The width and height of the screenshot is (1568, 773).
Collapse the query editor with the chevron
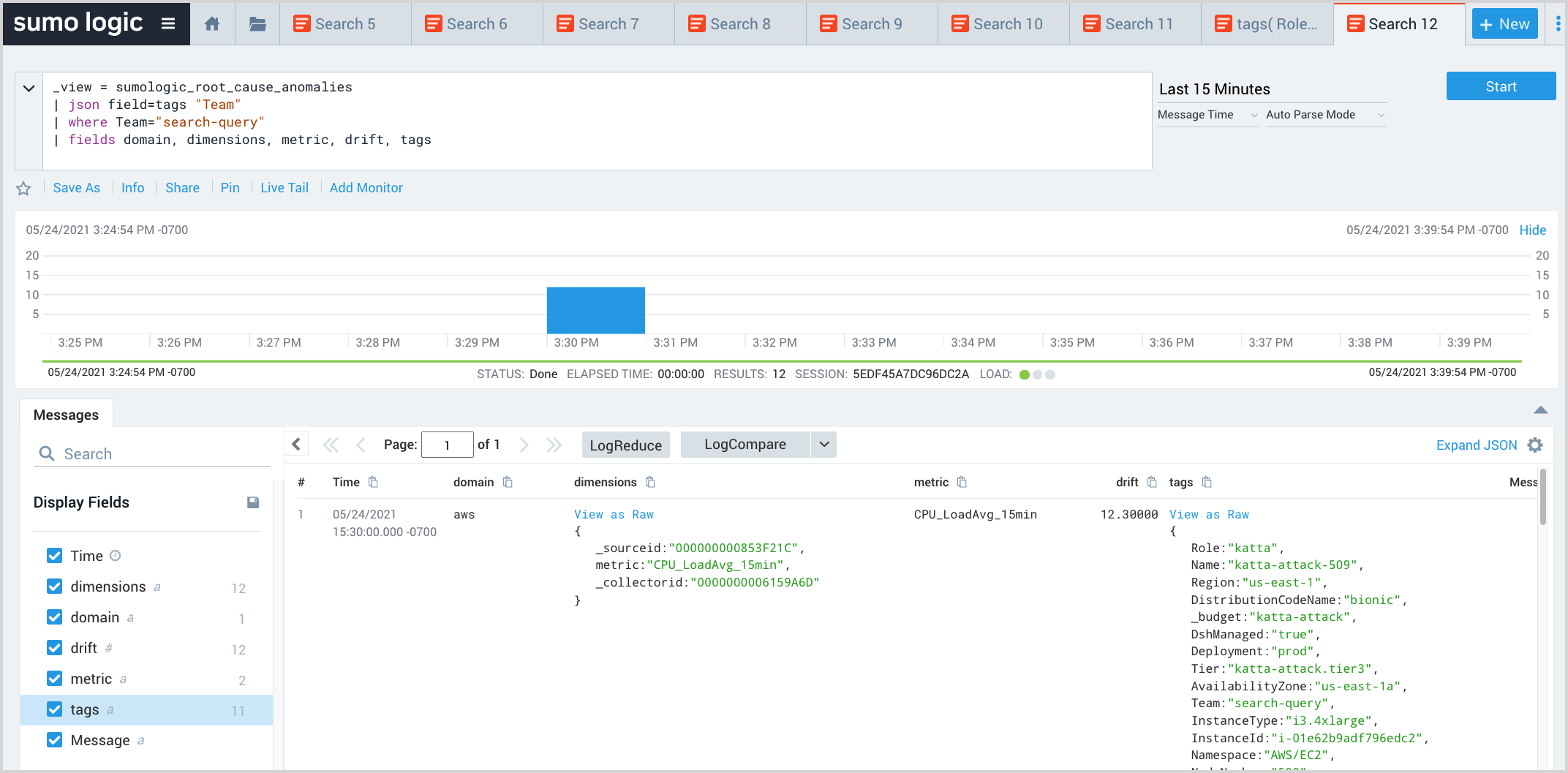29,88
